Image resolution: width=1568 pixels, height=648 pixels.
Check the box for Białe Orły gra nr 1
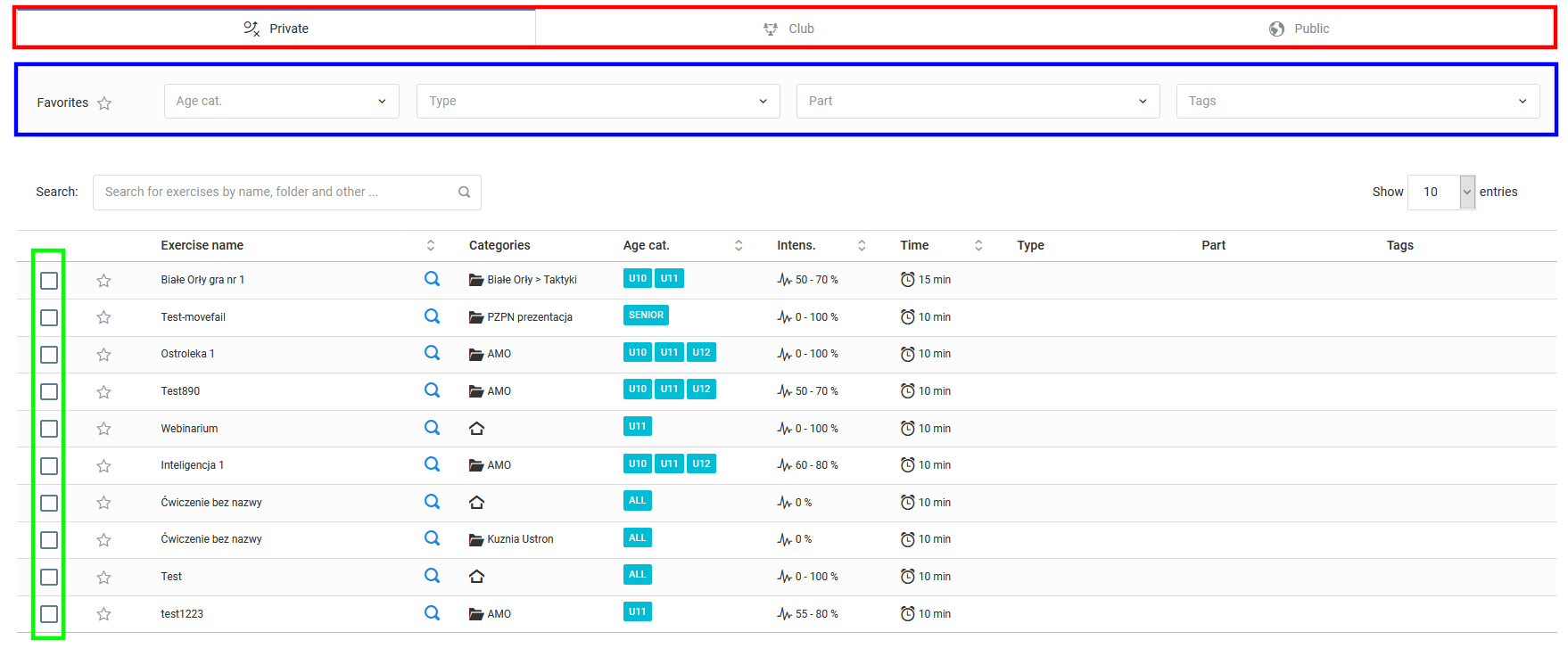click(49, 281)
